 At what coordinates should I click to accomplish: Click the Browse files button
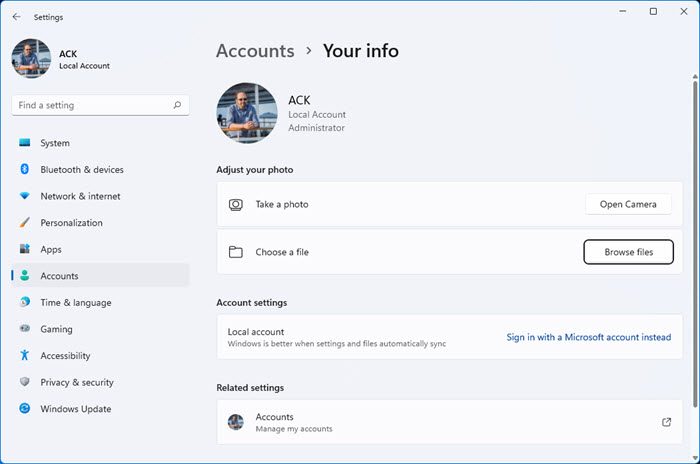tap(628, 252)
